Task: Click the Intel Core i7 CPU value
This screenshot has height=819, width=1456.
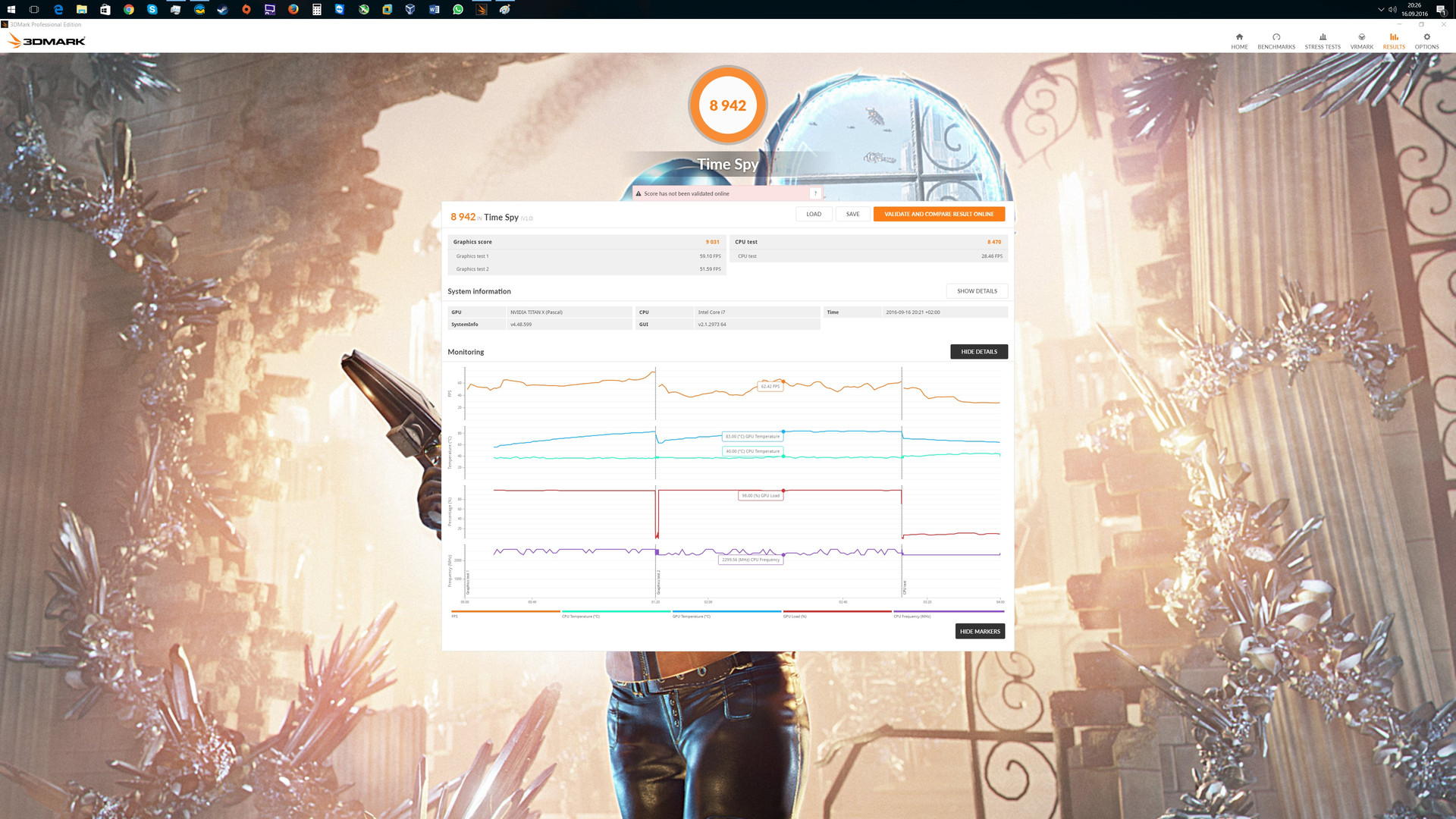Action: tap(711, 312)
